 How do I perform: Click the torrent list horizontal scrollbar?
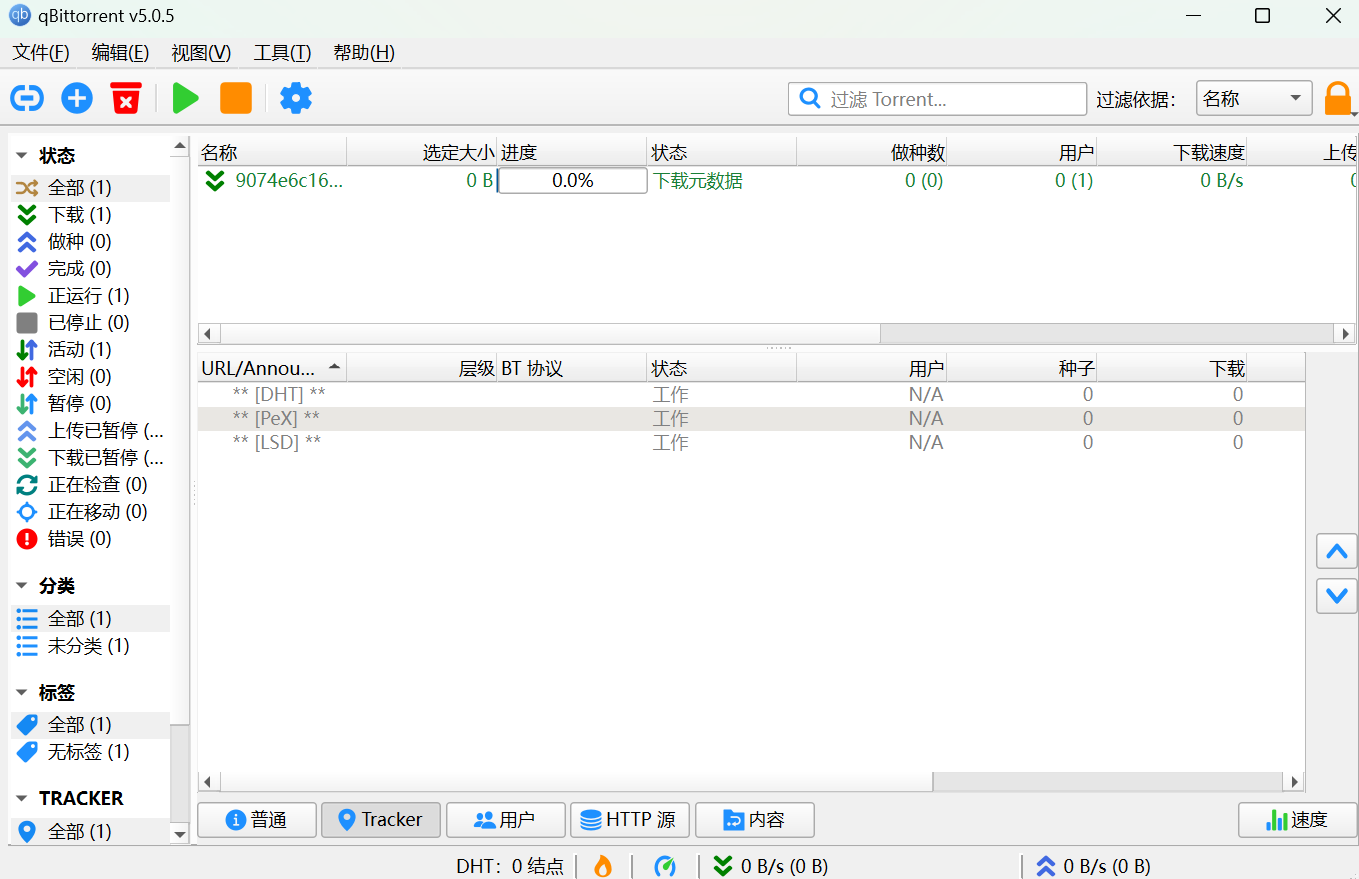tap(777, 334)
